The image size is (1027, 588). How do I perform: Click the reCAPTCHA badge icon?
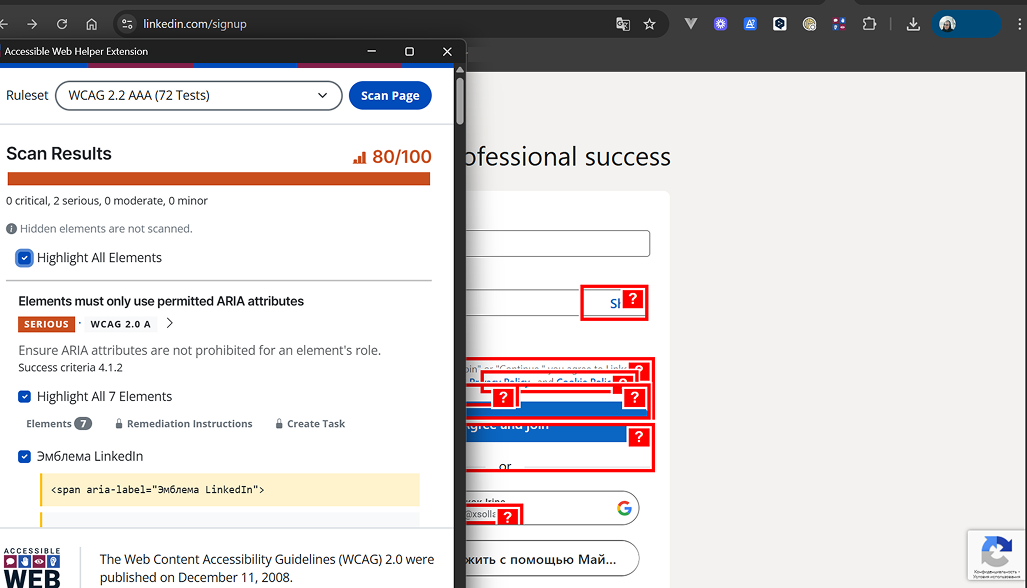(995, 552)
